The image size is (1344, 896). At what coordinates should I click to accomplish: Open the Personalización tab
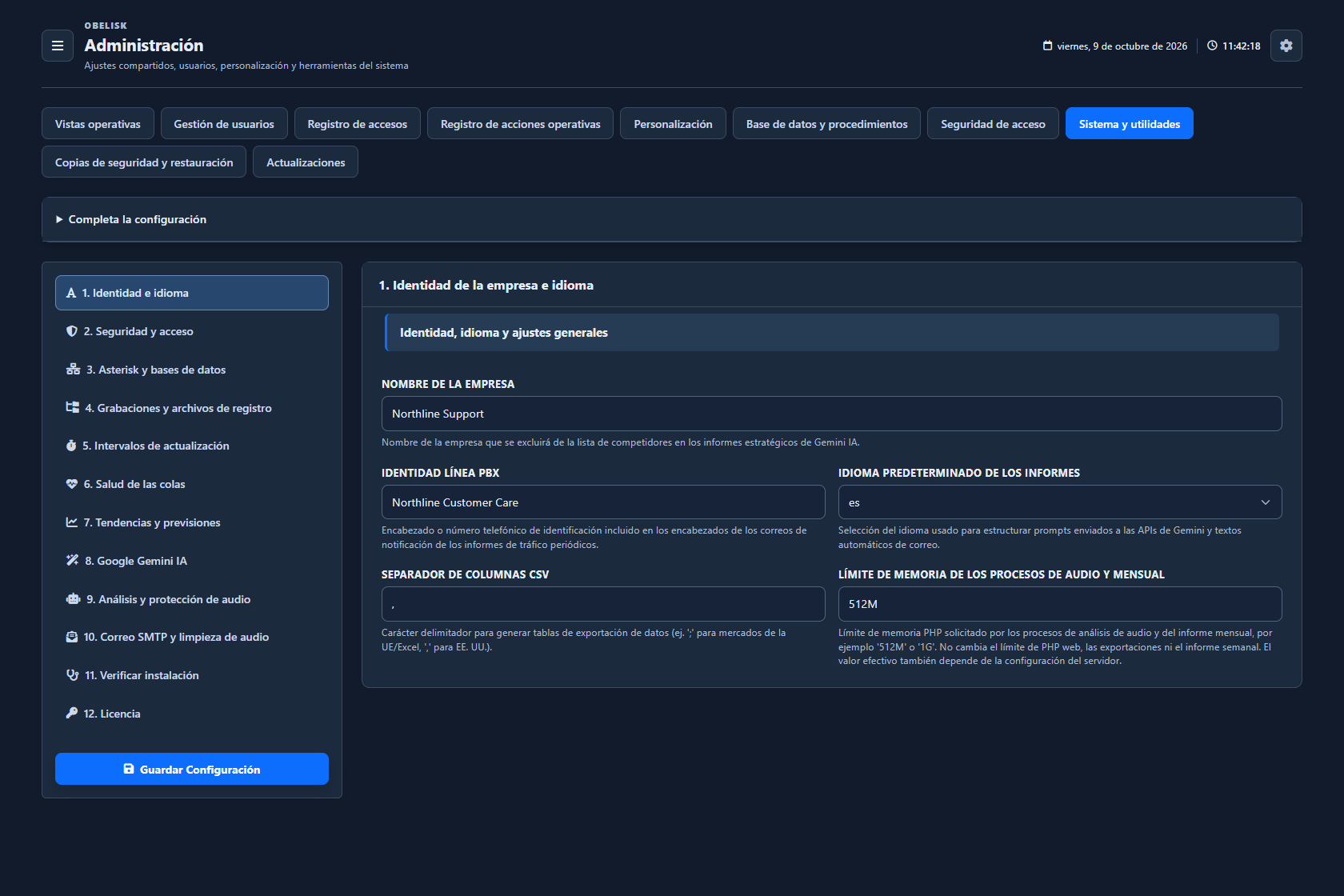673,124
